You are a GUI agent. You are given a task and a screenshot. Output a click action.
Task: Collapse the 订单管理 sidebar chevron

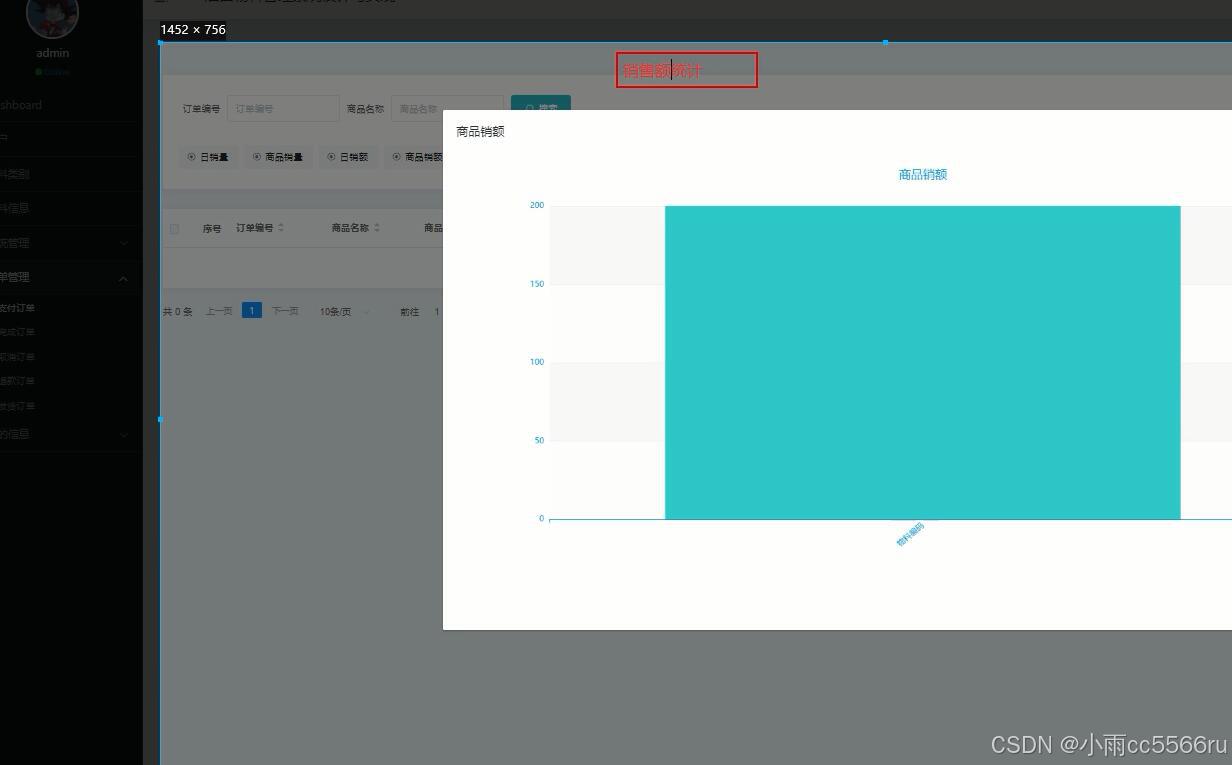pos(124,278)
